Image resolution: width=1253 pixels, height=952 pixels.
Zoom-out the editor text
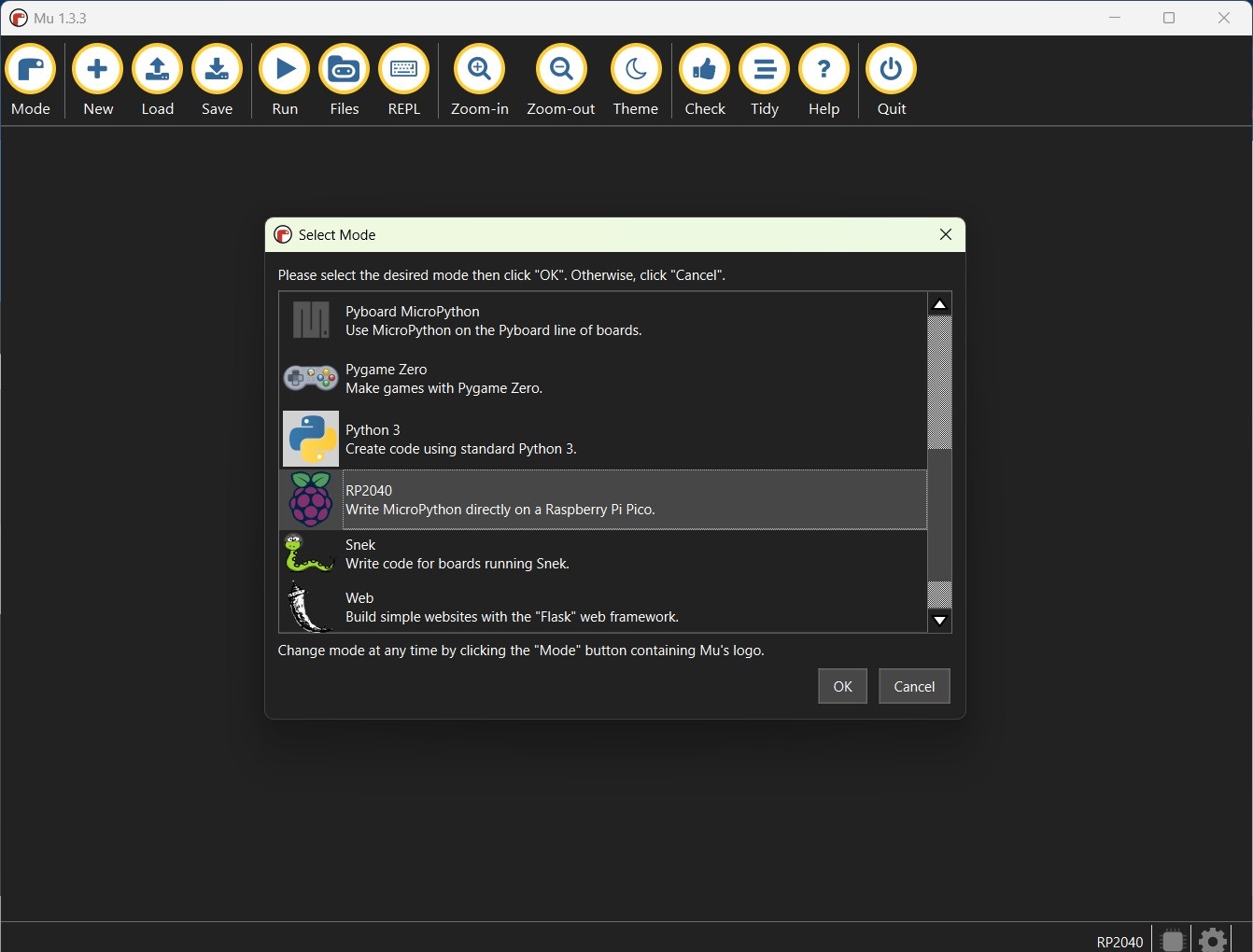tap(561, 81)
